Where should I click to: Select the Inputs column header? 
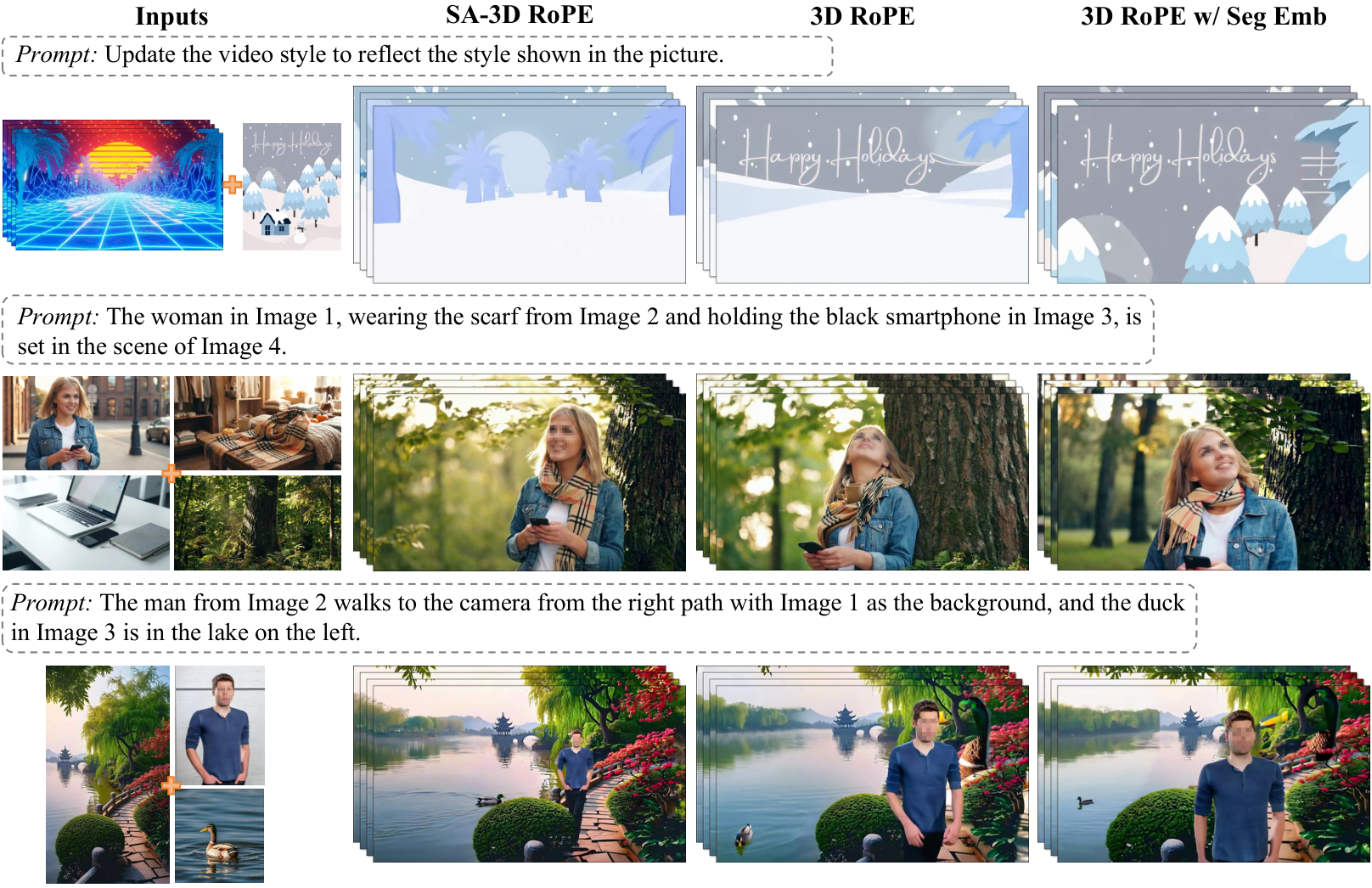171,16
